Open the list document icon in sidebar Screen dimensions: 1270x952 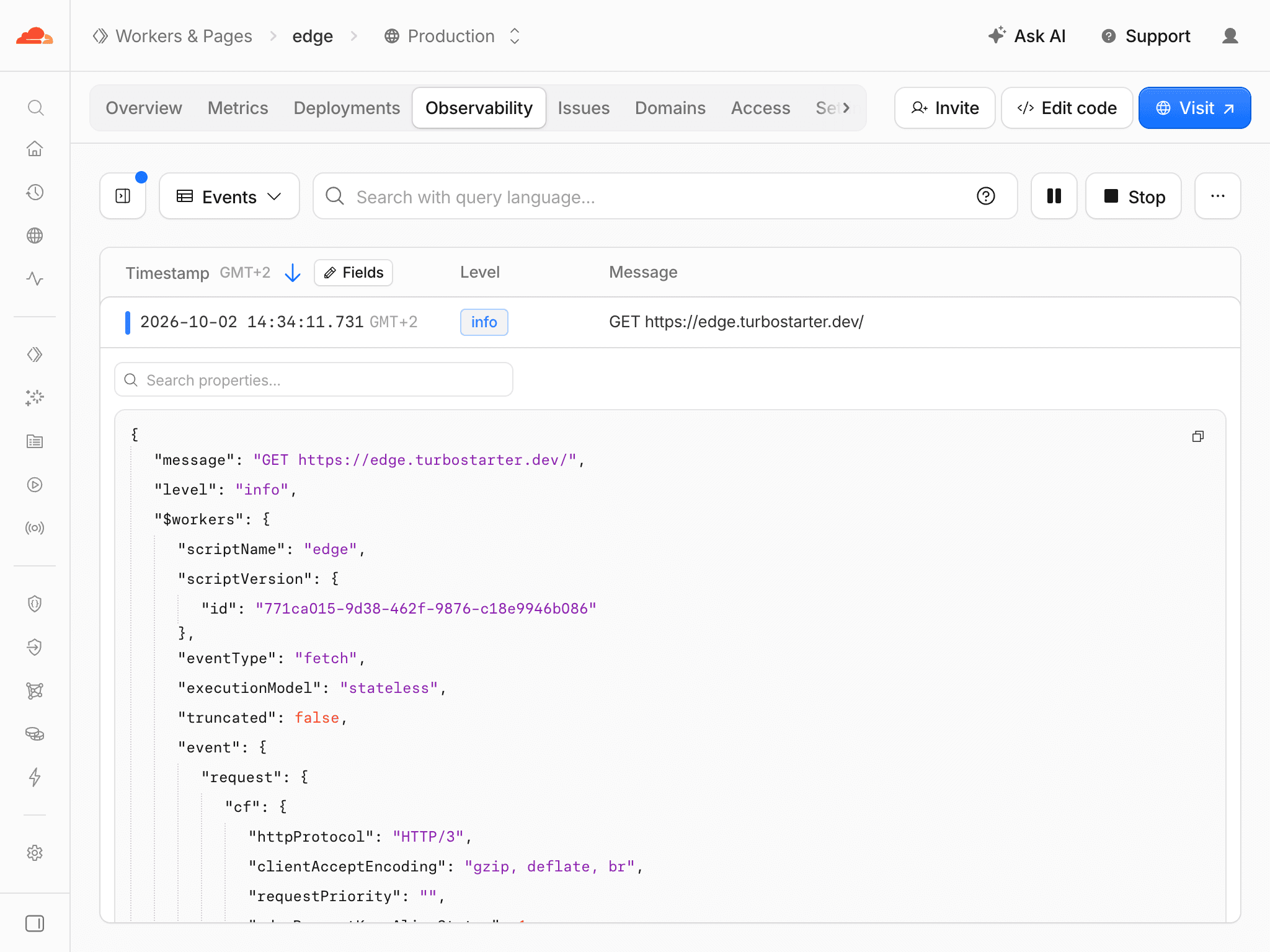(35, 441)
